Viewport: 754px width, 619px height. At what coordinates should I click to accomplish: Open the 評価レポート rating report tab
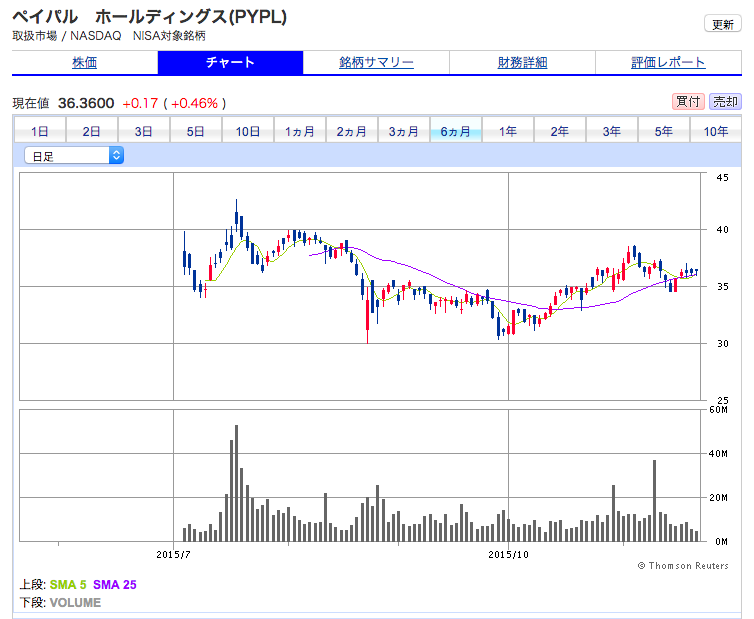pyautogui.click(x=668, y=63)
